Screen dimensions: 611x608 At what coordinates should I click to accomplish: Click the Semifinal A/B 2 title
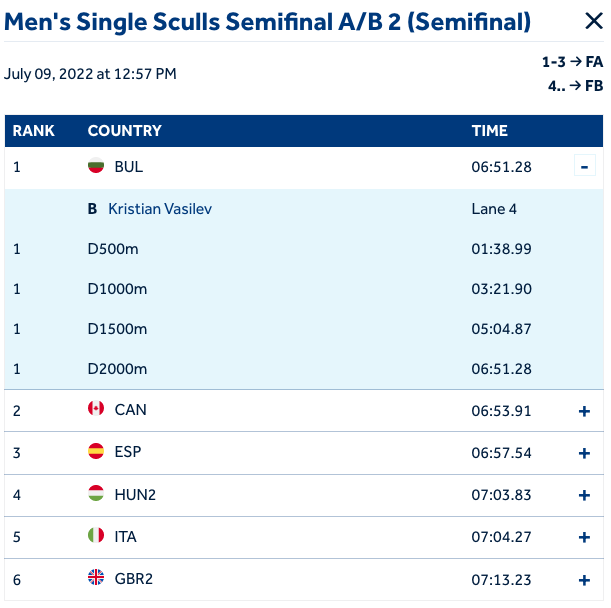point(267,22)
